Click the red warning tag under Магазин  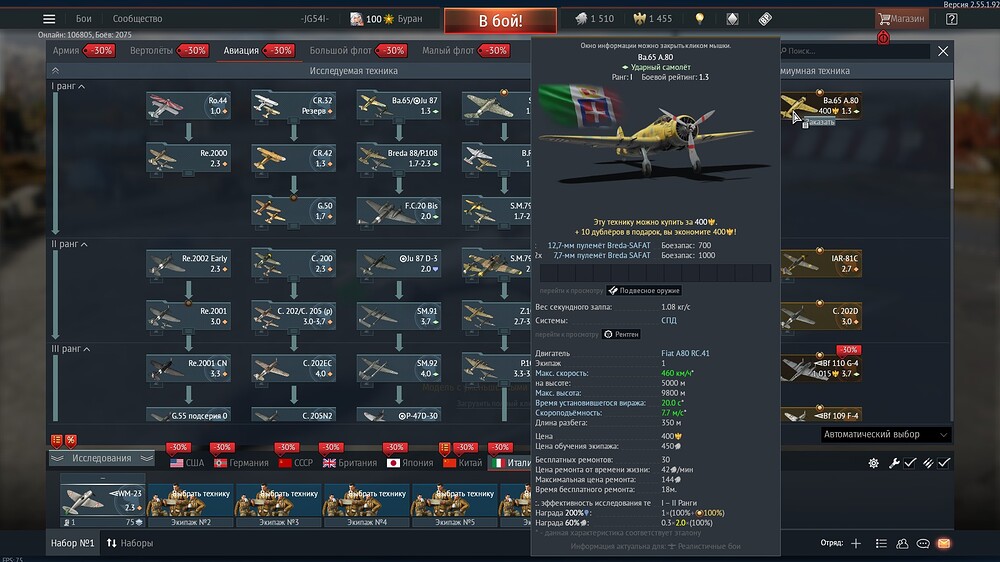(x=883, y=38)
